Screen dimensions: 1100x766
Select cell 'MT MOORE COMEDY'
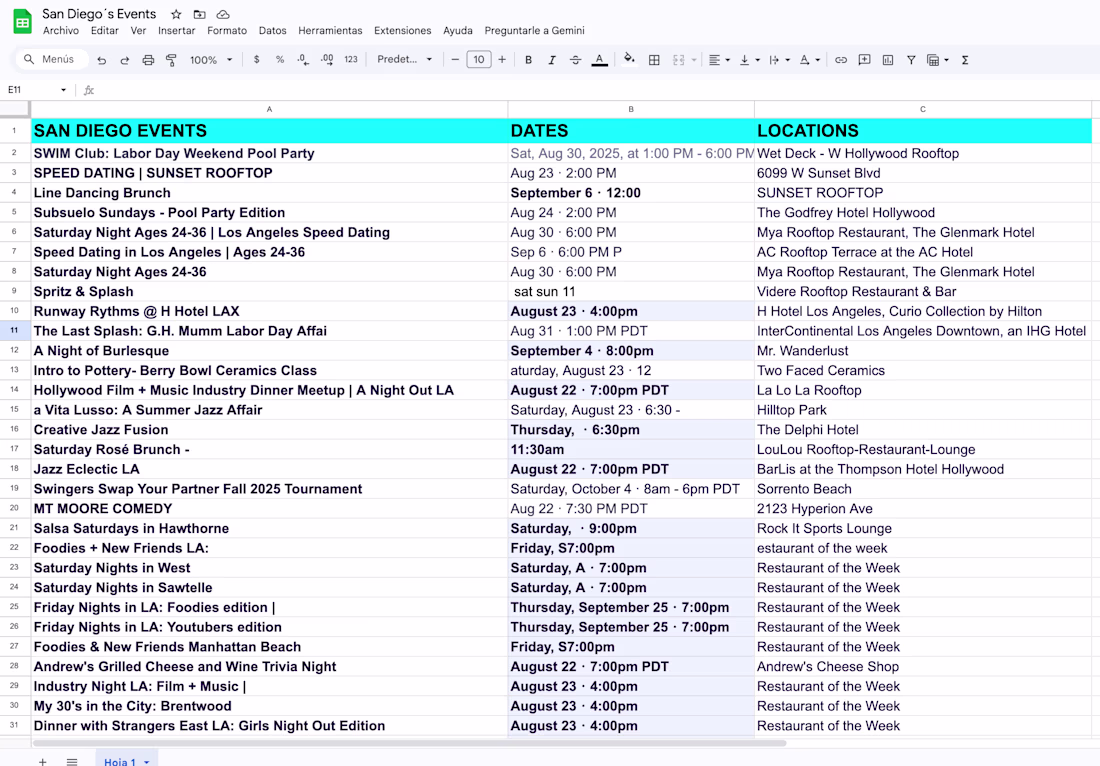click(x=269, y=509)
